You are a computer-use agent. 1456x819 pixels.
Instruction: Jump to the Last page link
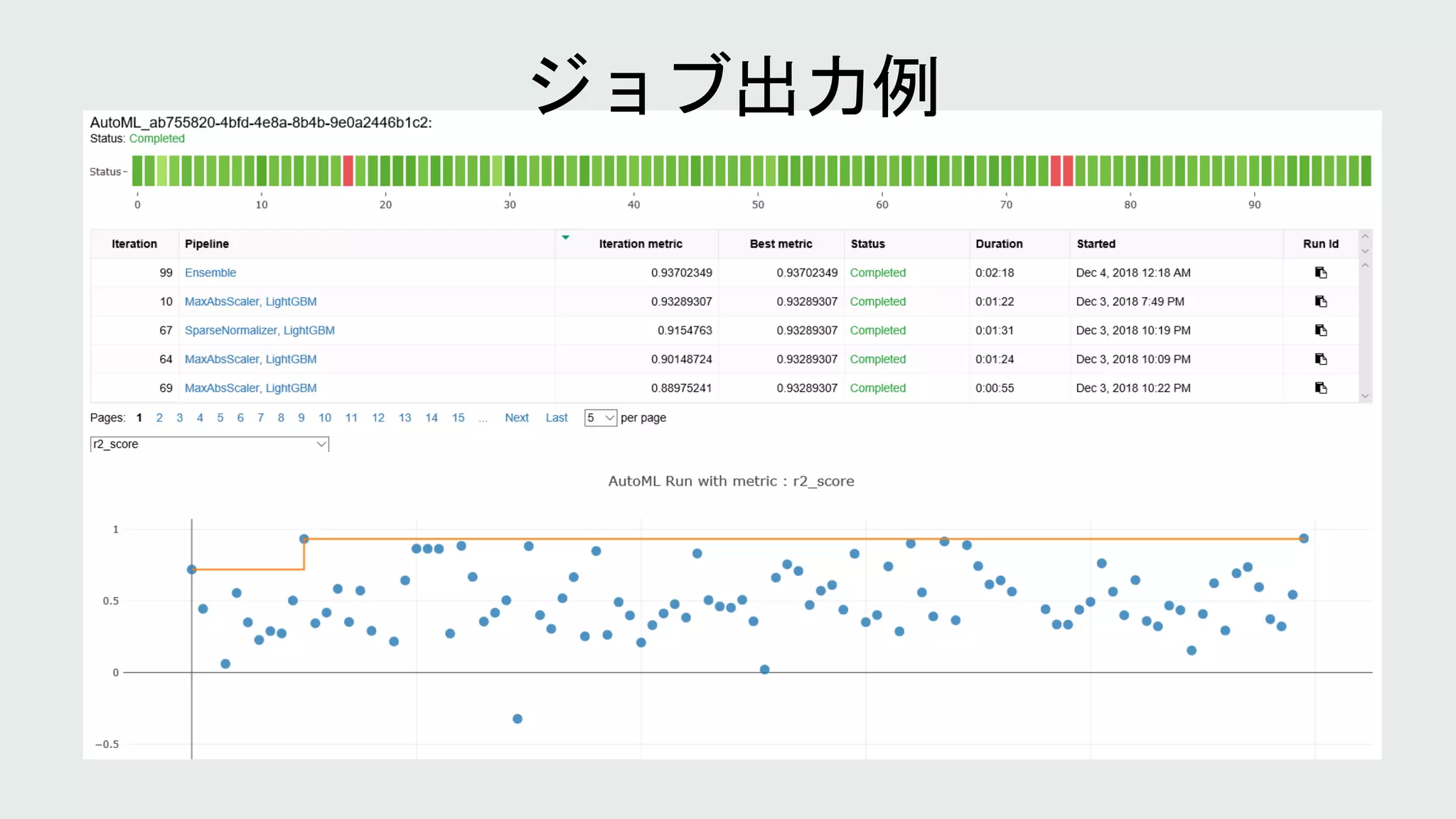pyautogui.click(x=557, y=418)
